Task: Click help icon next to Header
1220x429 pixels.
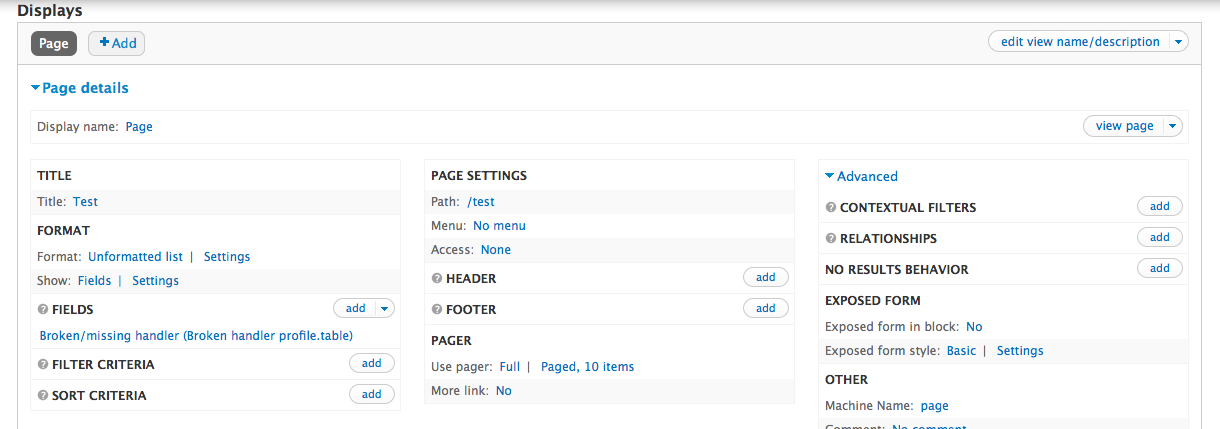Action: point(437,279)
